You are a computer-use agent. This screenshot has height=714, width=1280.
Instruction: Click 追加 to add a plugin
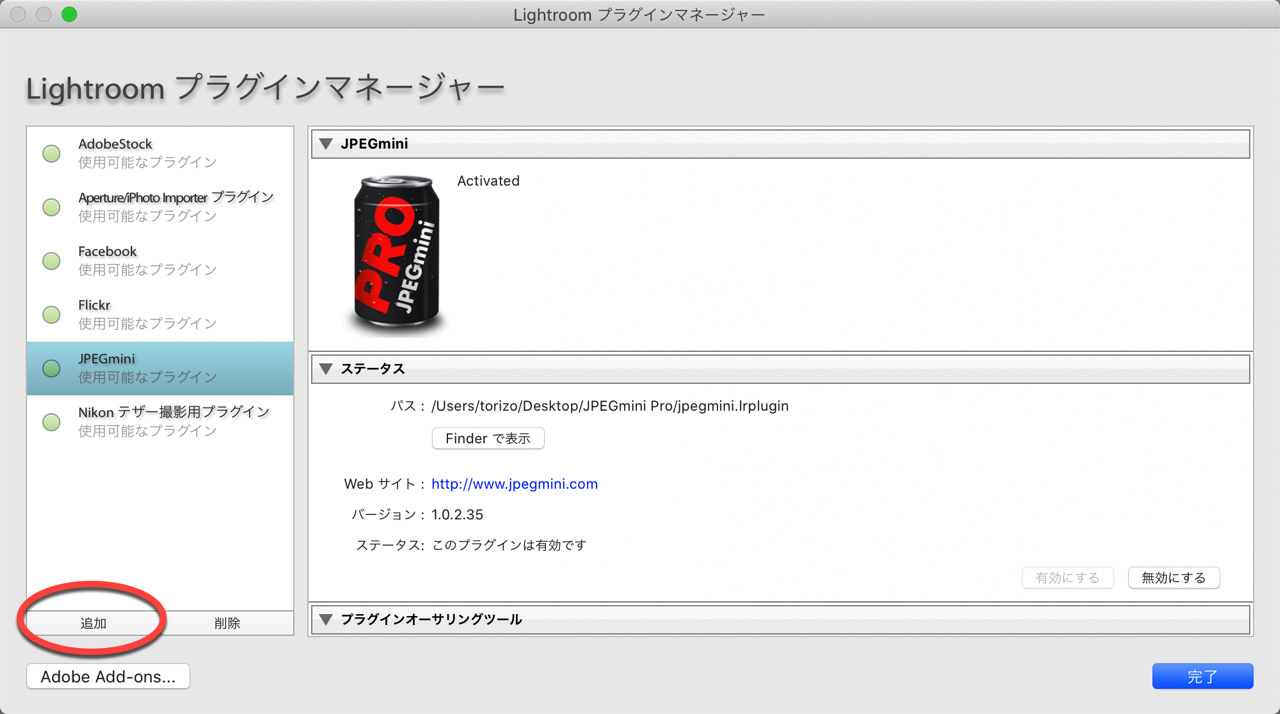coord(93,623)
